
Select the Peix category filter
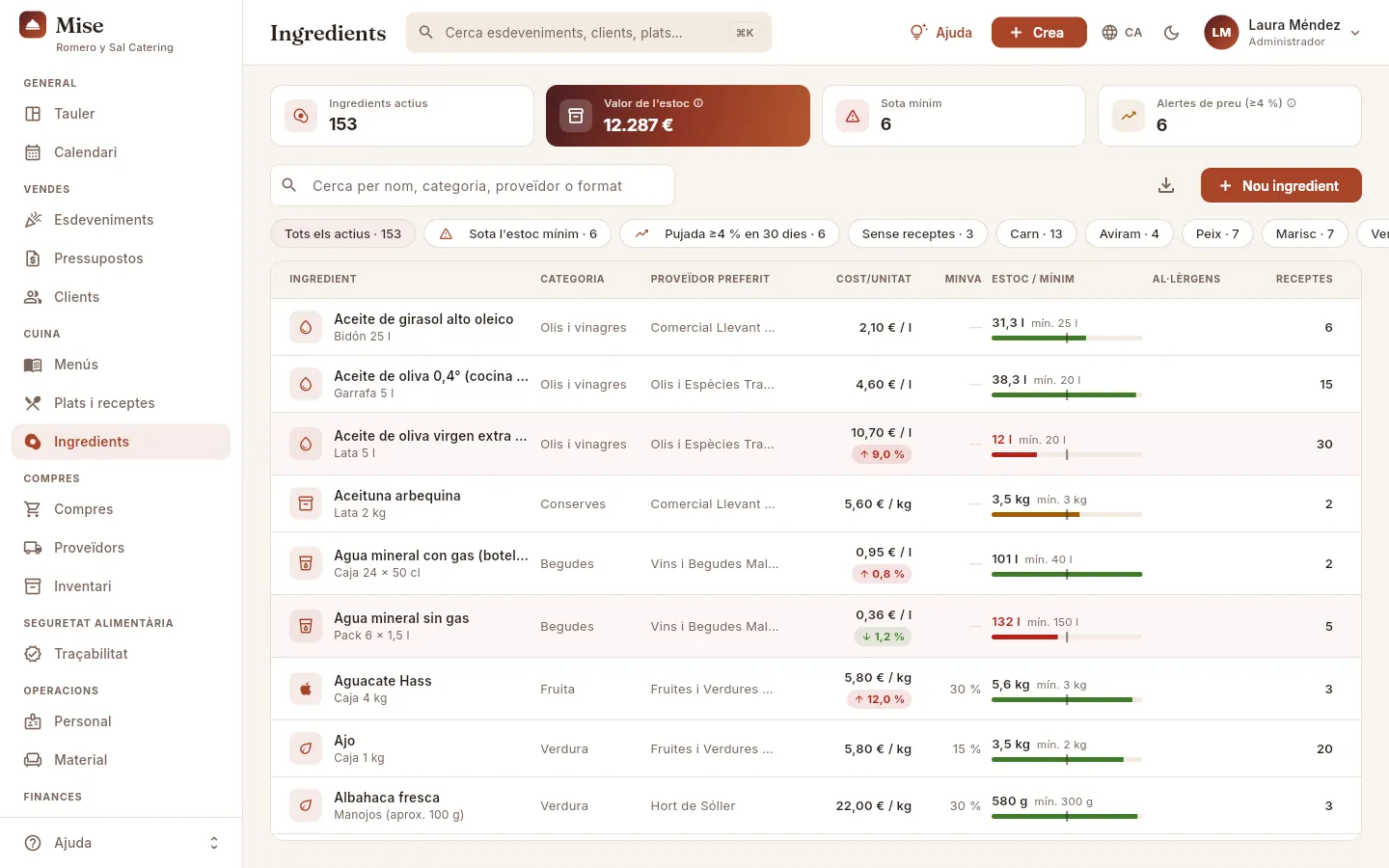1217,233
